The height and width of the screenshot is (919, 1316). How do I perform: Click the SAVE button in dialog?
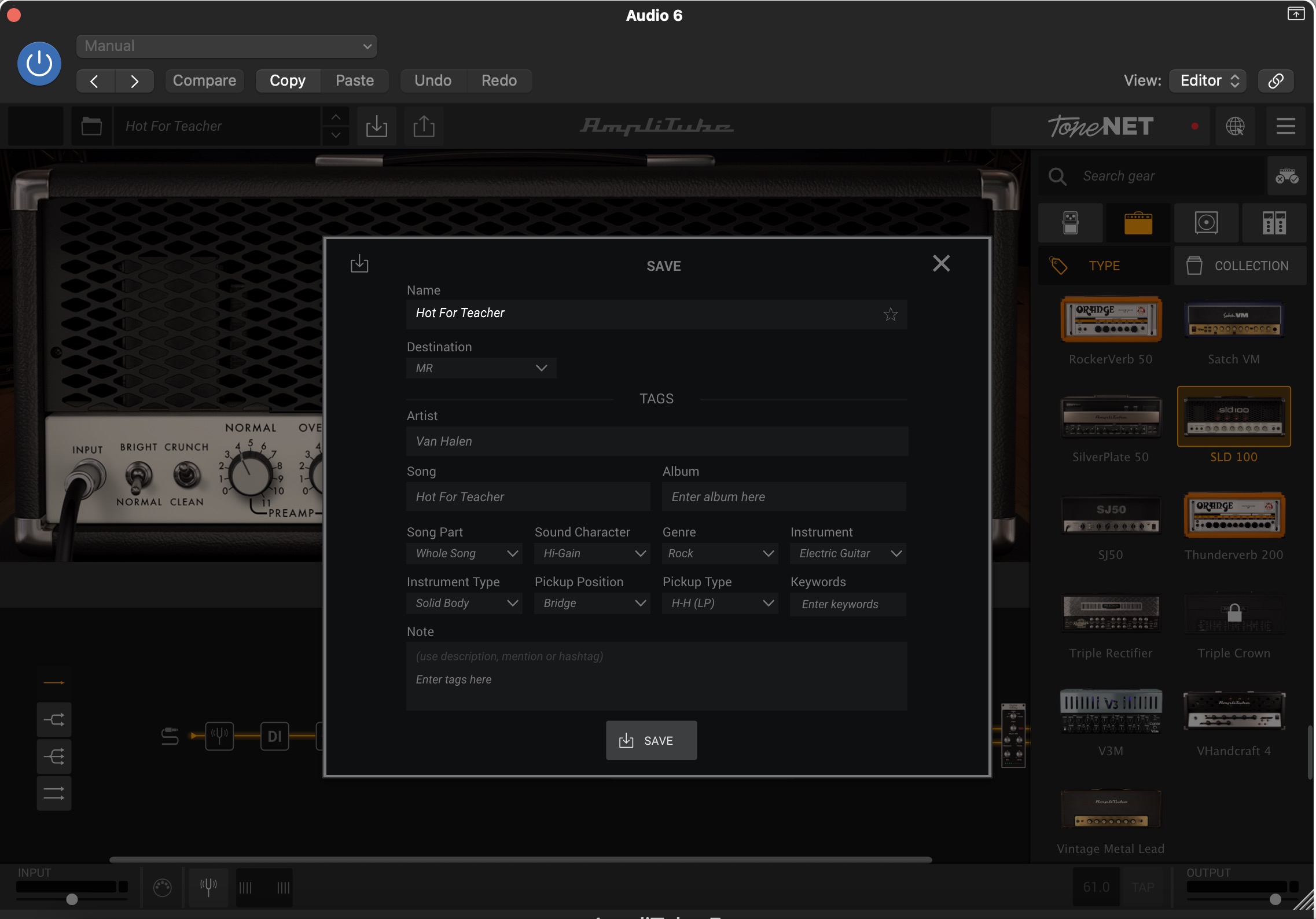651,740
